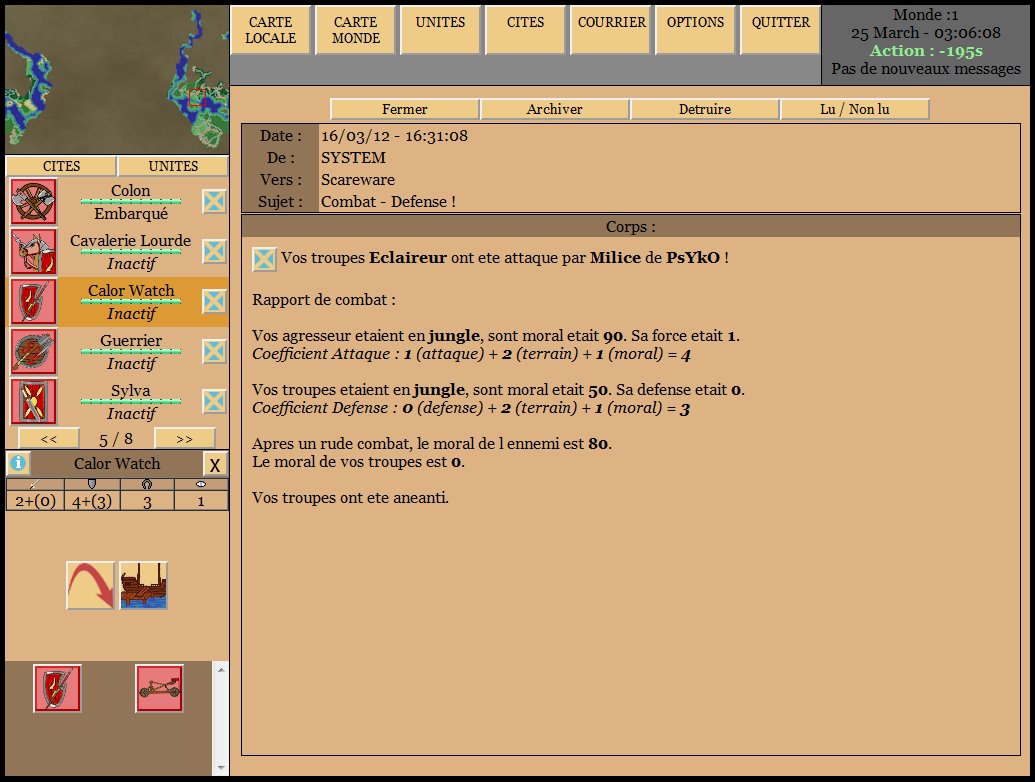
Task: Click the Calor Watch highlighted row name
Action: (131, 291)
